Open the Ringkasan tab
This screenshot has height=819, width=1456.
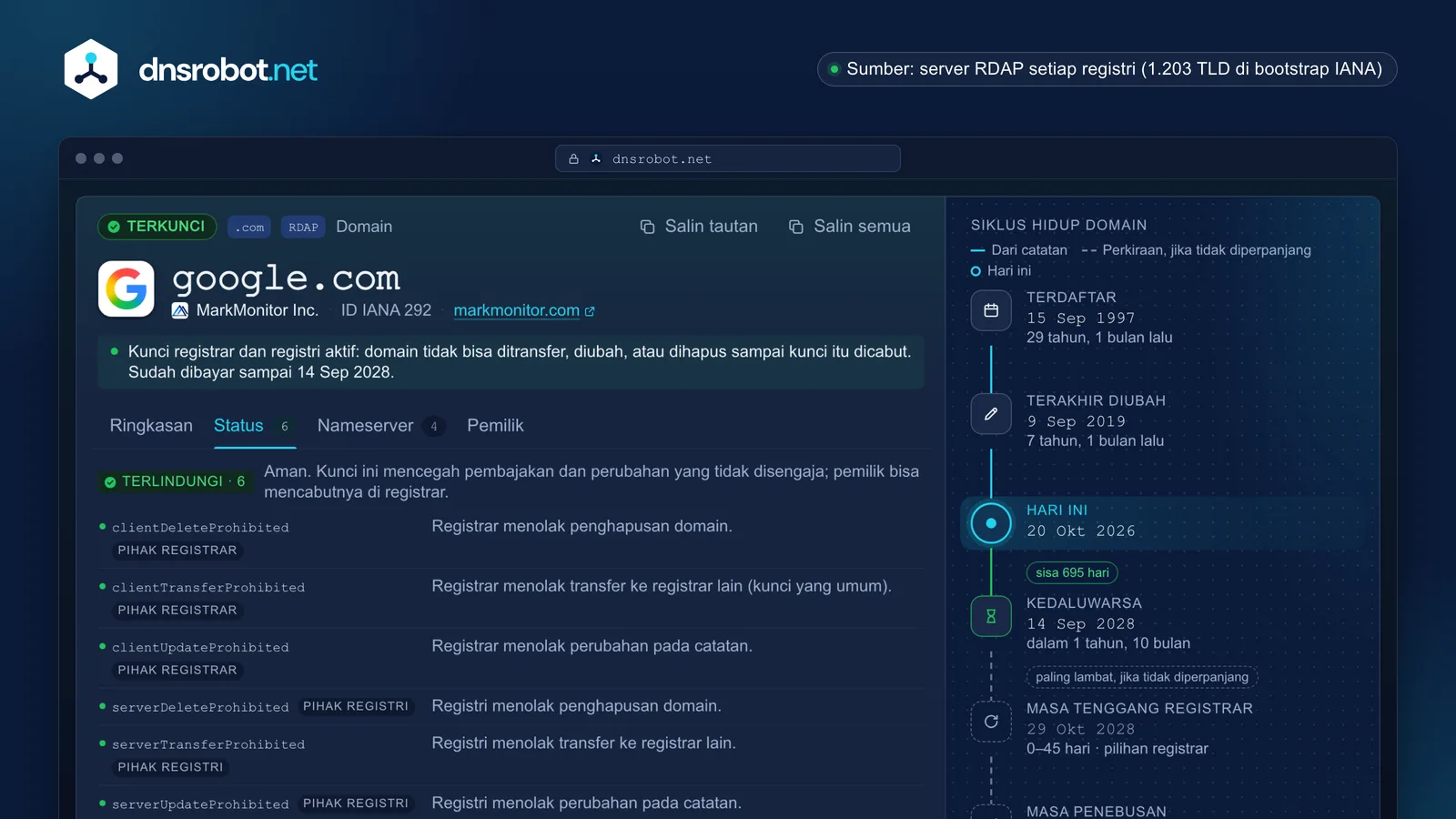pyautogui.click(x=151, y=426)
